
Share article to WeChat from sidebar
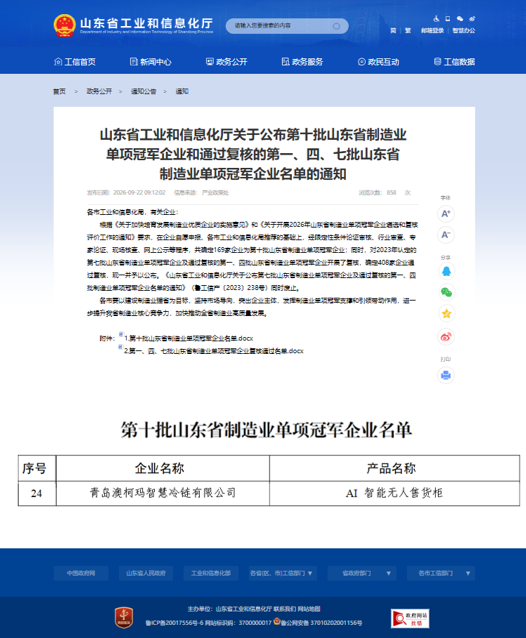[446, 292]
